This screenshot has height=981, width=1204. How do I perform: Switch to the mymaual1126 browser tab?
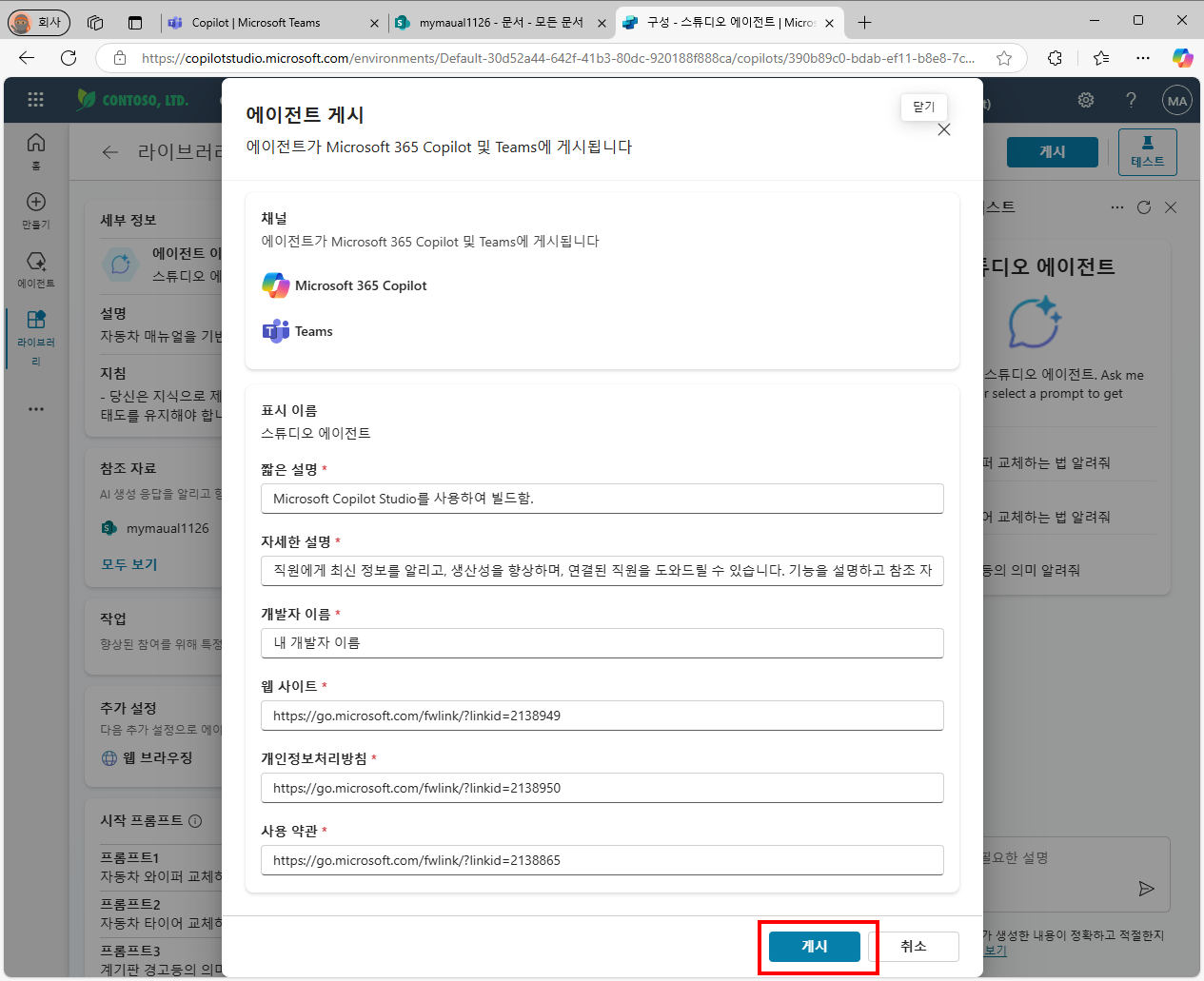(x=501, y=23)
